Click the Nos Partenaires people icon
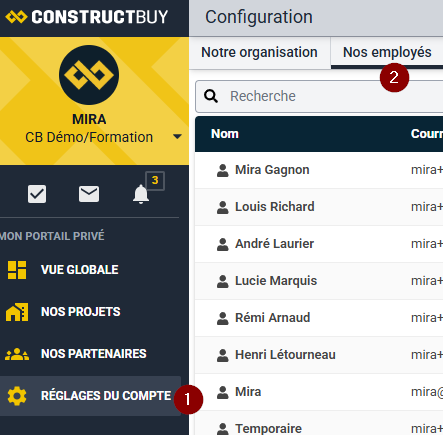Image resolution: width=443 pixels, height=435 pixels. (17, 354)
